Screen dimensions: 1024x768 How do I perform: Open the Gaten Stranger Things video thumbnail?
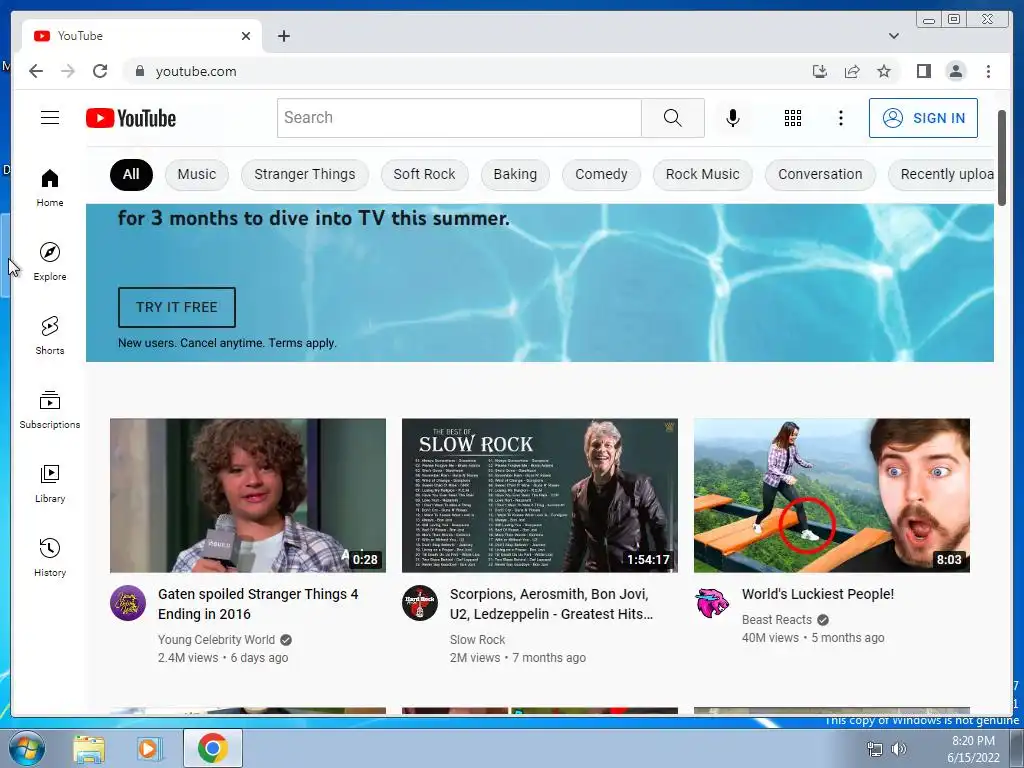click(x=248, y=496)
